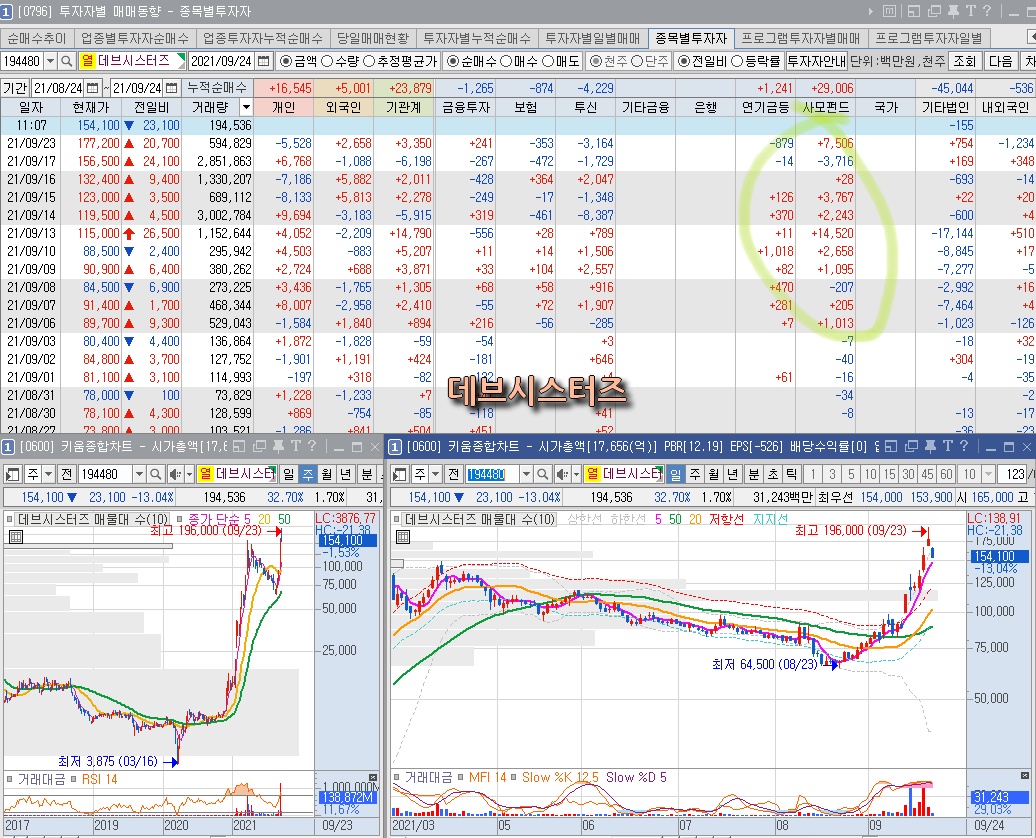Switch to the 프로그램투자자별매매 tab
The image size is (1036, 838).
801,38
